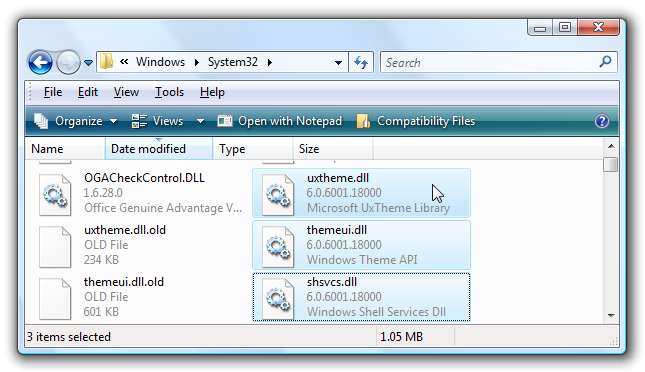Select the themeui.dll file name
Image resolution: width=645 pixels, height=372 pixels.
pyautogui.click(x=336, y=230)
